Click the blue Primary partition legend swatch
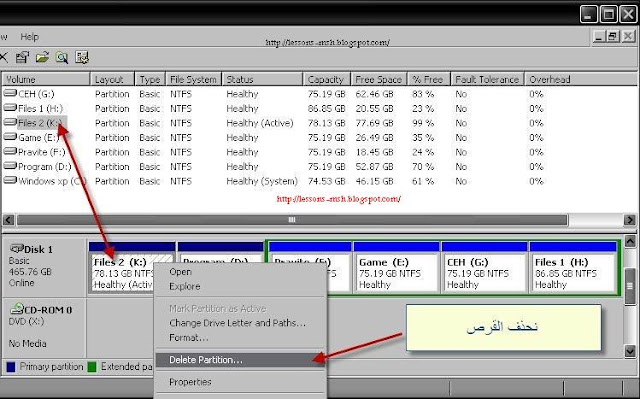Screen dimensions: 640x399 tap(11, 367)
